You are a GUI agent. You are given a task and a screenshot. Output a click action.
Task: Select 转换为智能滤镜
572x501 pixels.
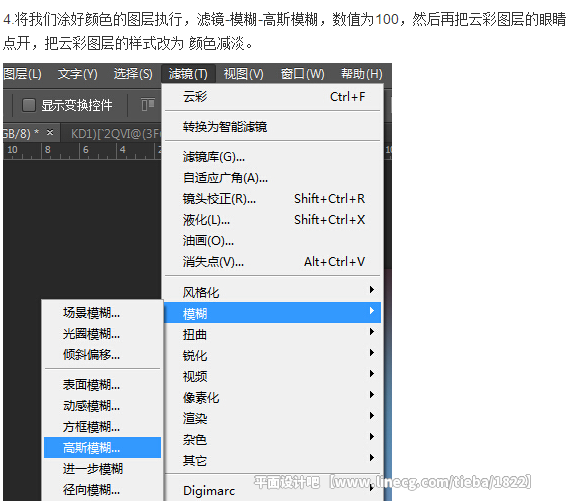(x=273, y=127)
